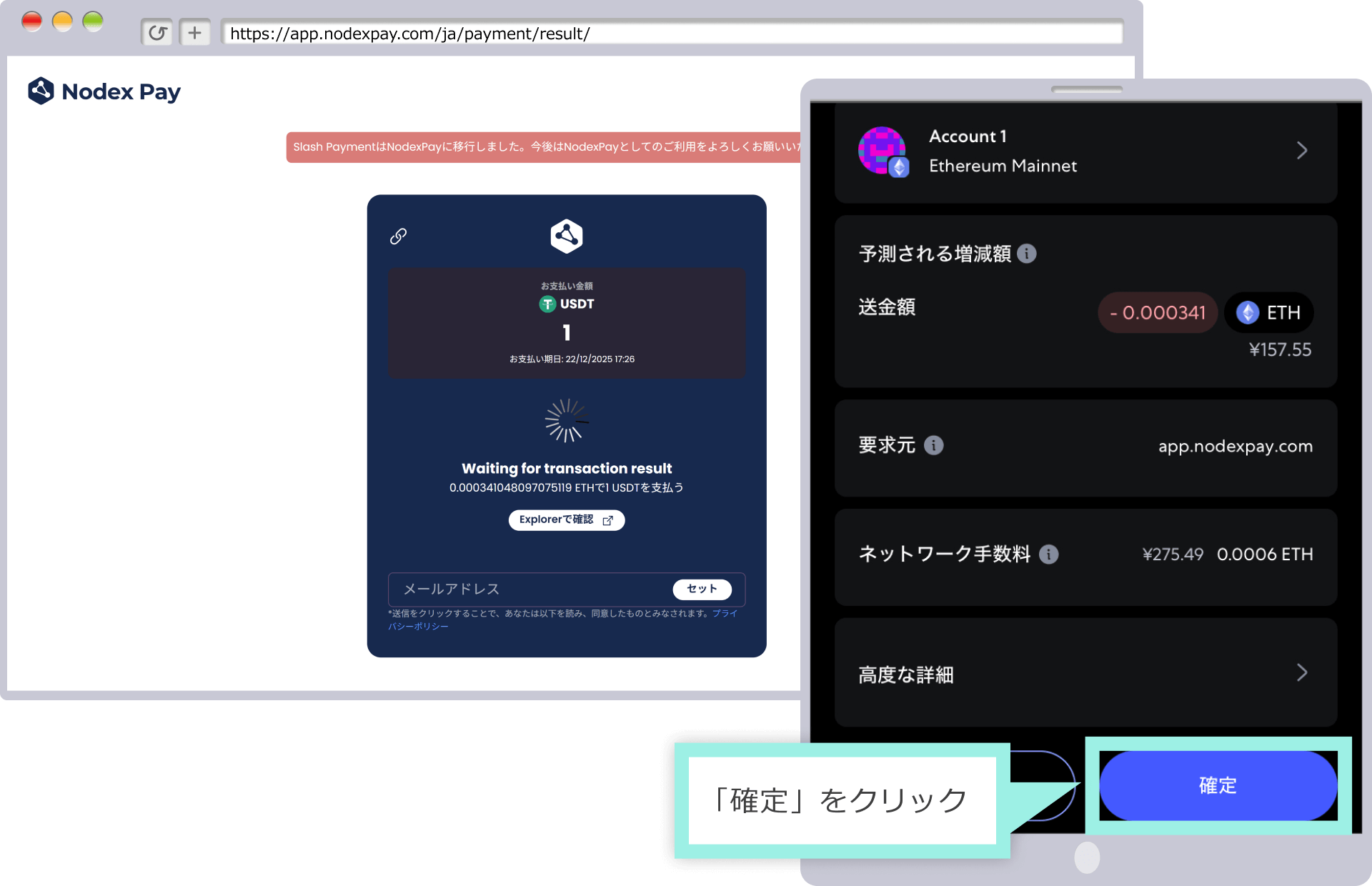Click the transaction progress spinner
Screen dimensions: 1372x886
566,421
